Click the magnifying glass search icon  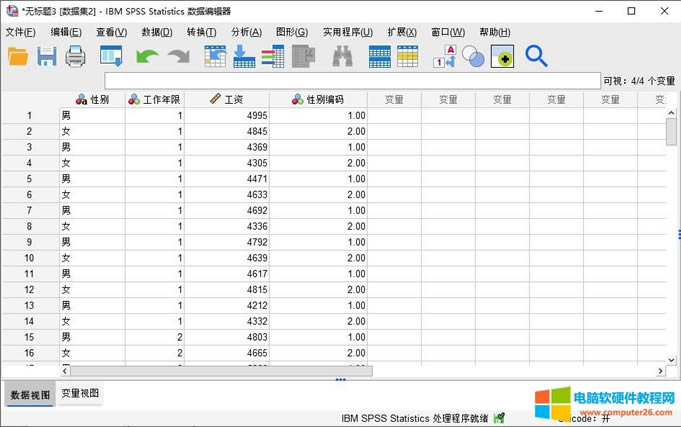point(536,57)
